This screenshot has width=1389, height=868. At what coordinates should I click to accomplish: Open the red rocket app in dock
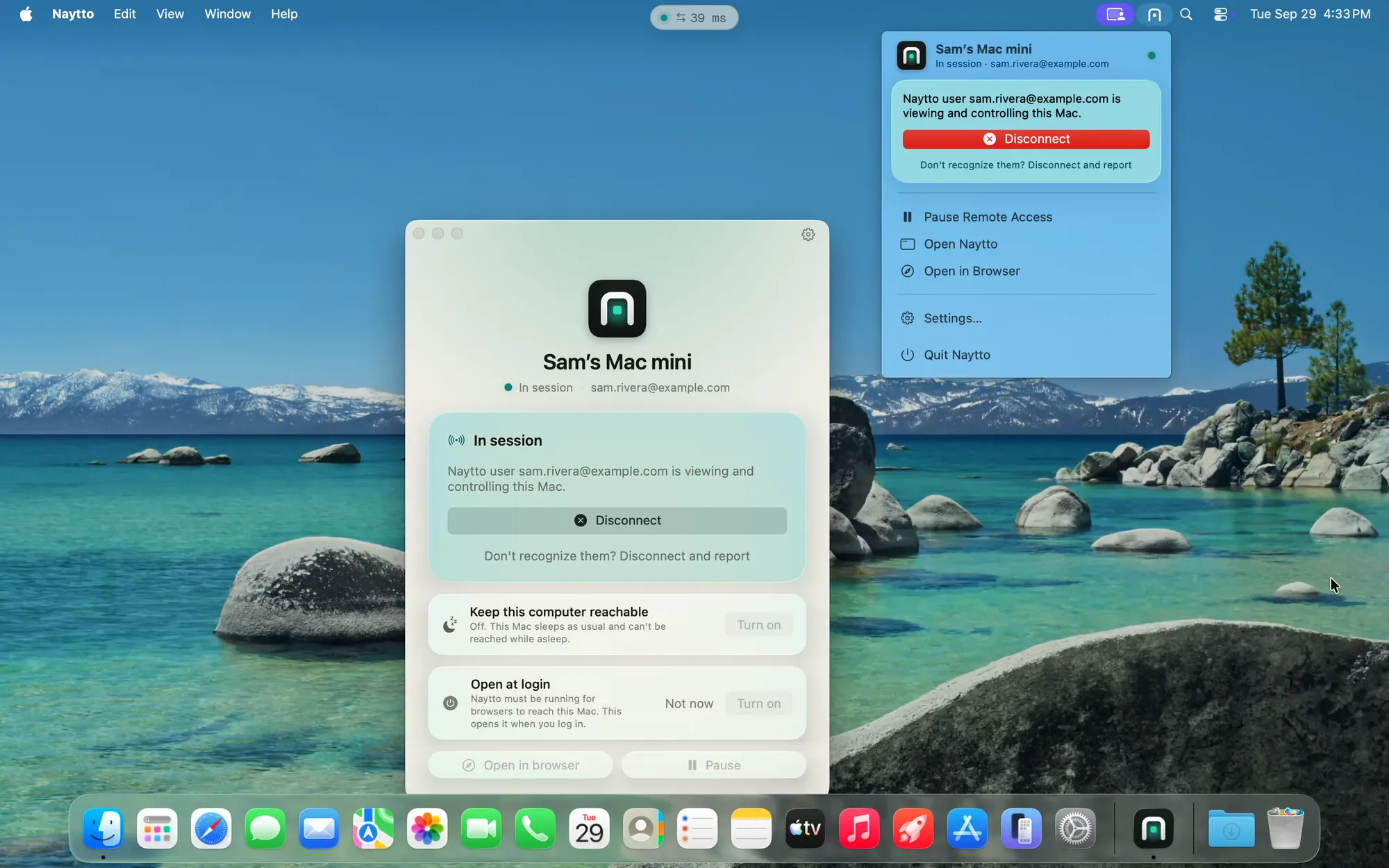tap(913, 828)
